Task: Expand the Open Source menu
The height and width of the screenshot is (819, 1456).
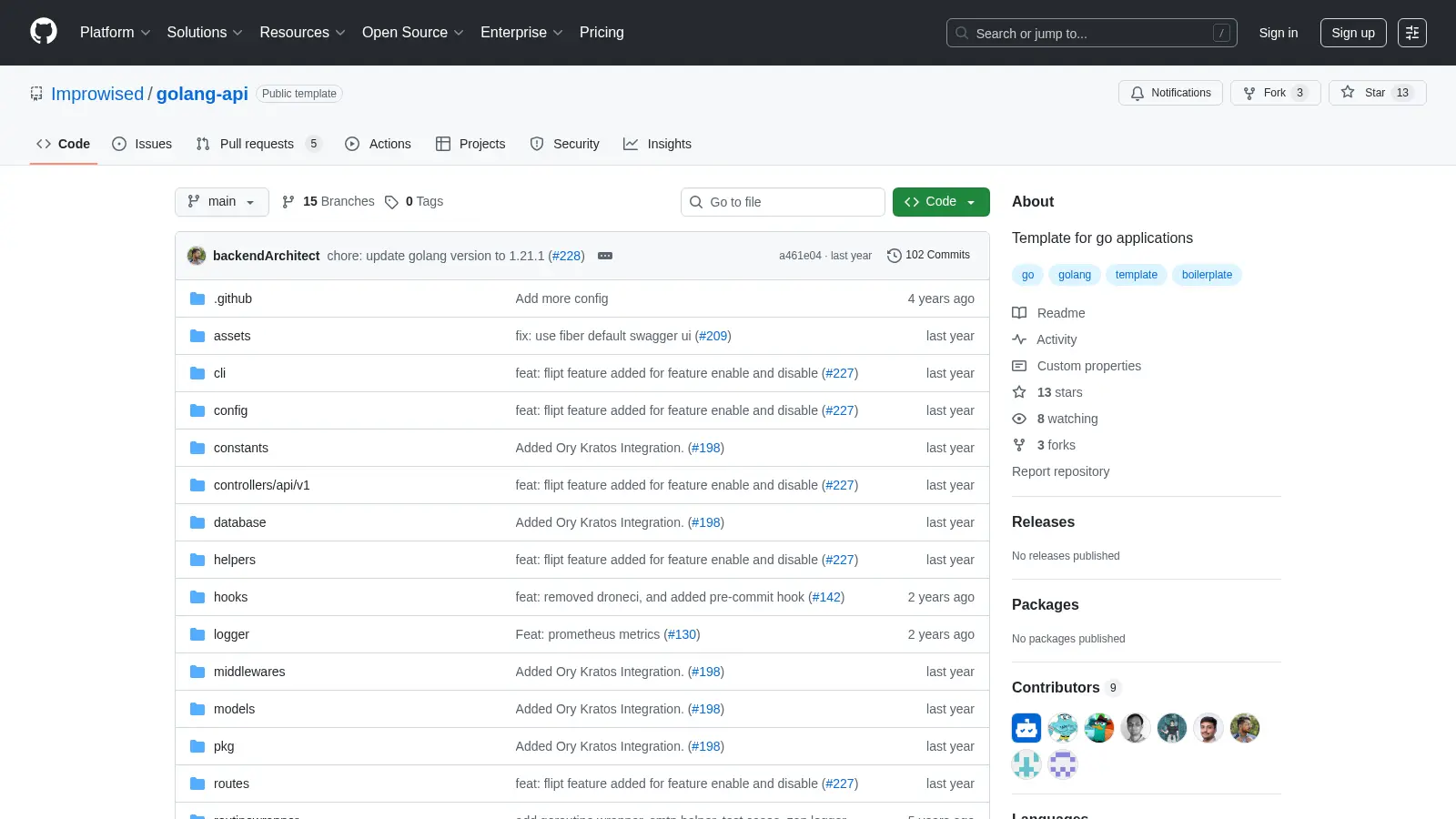Action: 413,32
